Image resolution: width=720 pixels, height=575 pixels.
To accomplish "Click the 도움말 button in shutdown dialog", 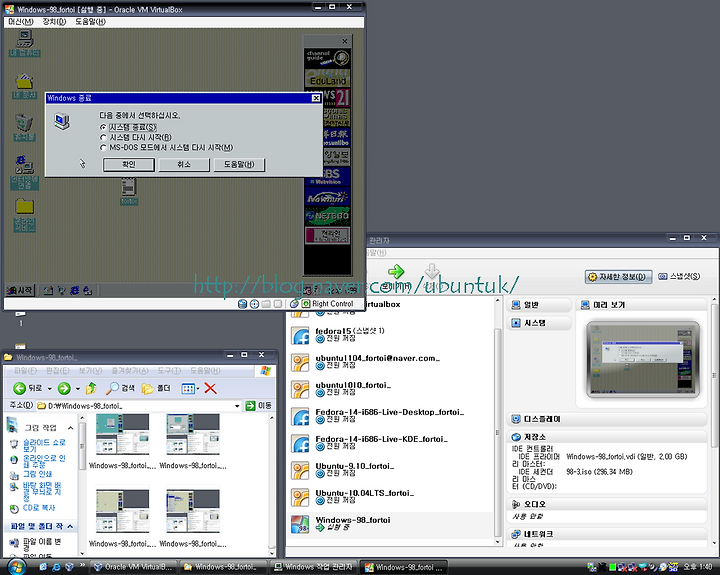I will coord(239,164).
